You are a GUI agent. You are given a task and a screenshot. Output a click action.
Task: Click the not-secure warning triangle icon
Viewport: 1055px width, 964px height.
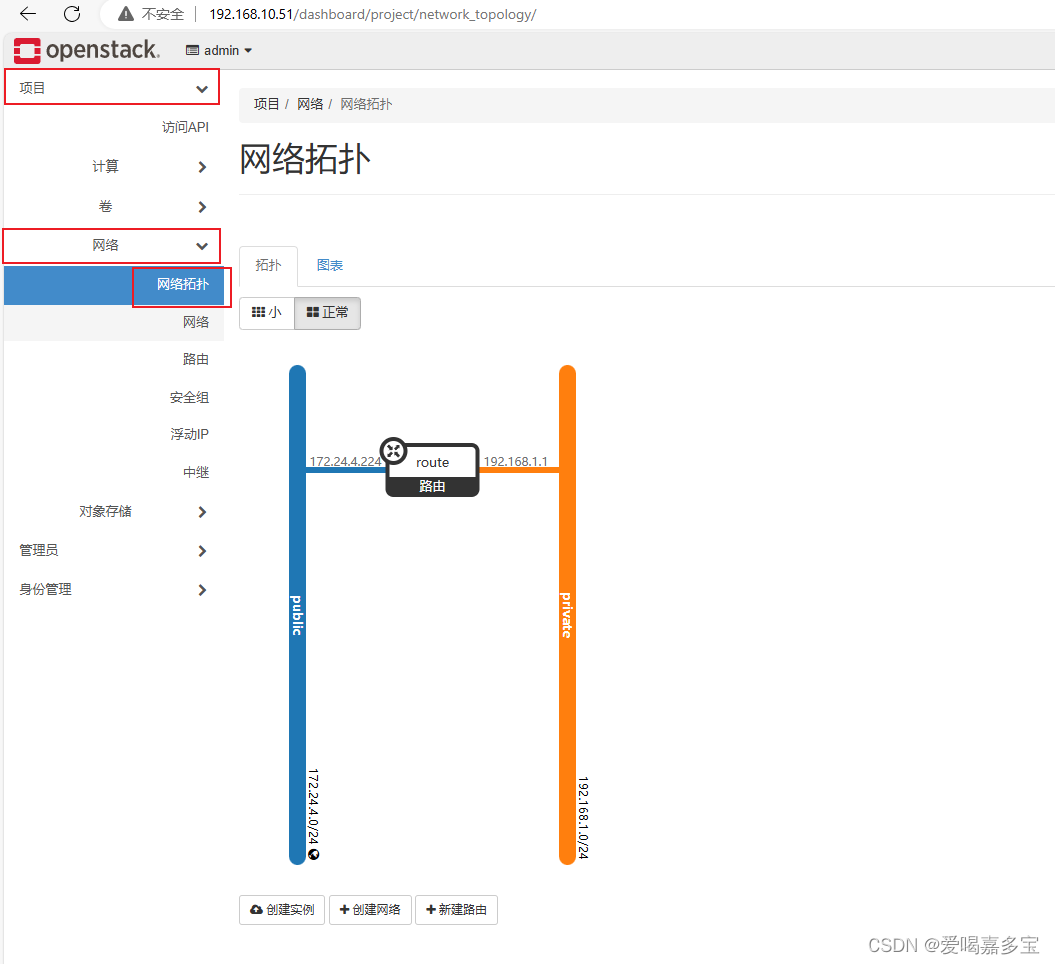click(x=126, y=13)
